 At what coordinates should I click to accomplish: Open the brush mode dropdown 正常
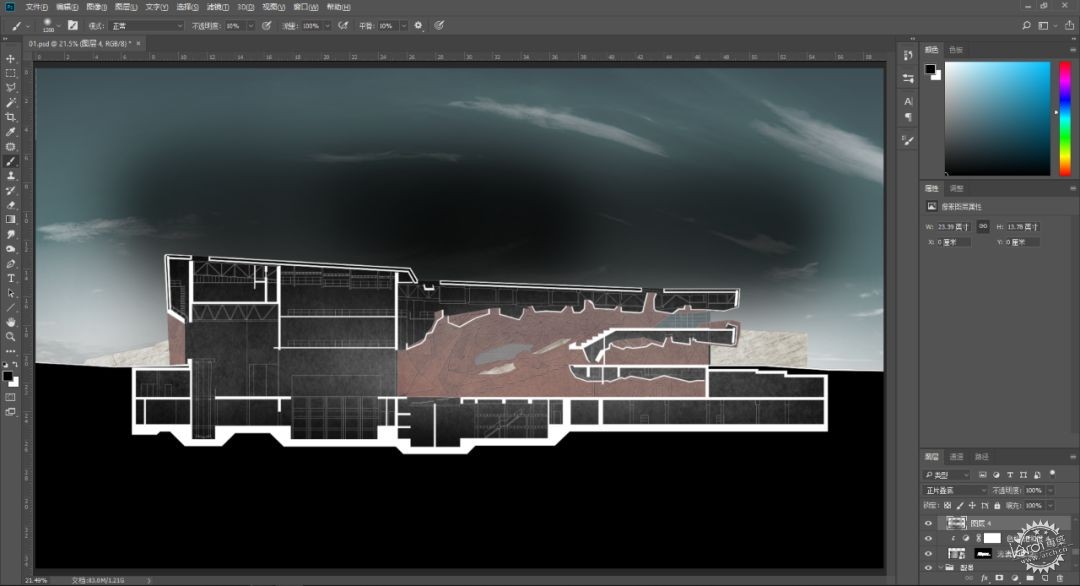[x=147, y=25]
